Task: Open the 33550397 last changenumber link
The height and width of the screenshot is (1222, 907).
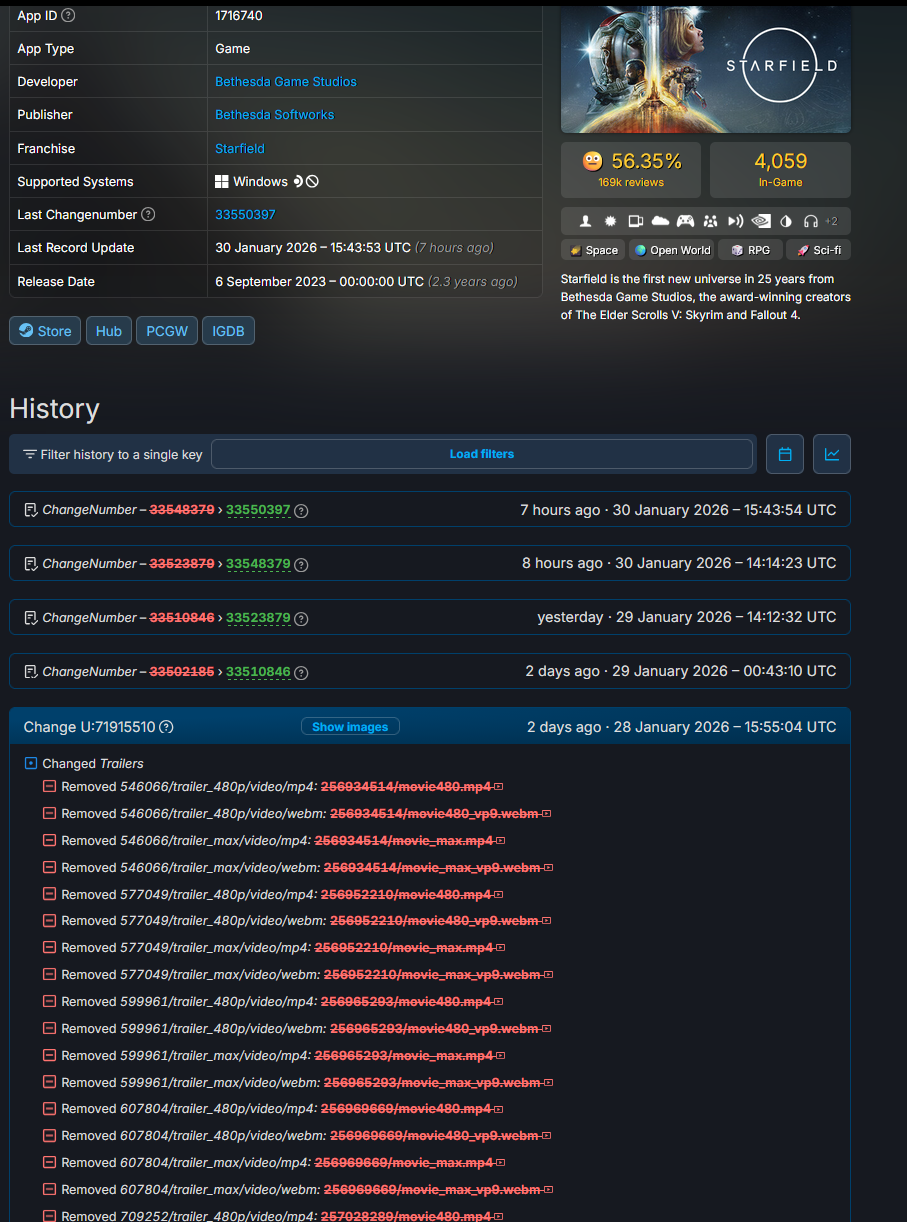Action: click(x=245, y=215)
